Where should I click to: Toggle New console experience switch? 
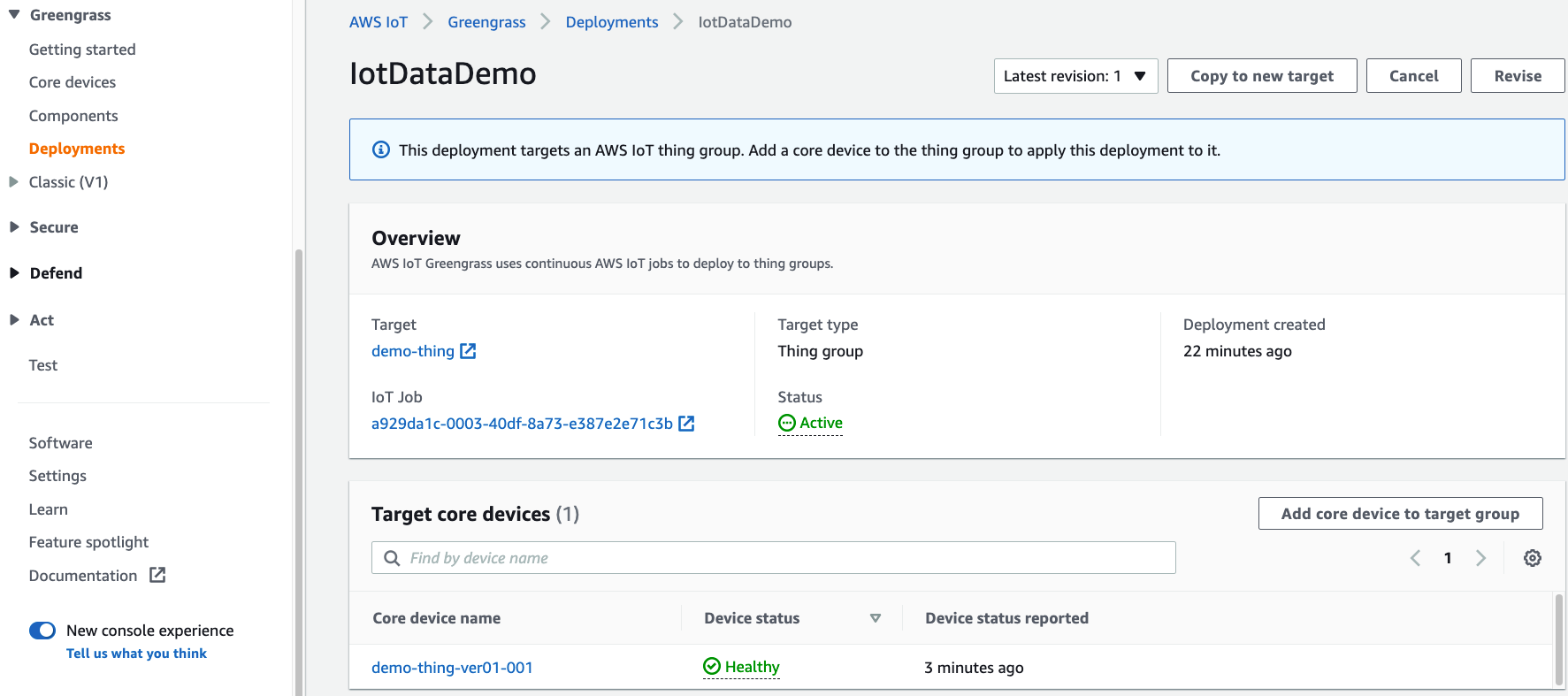tap(42, 631)
